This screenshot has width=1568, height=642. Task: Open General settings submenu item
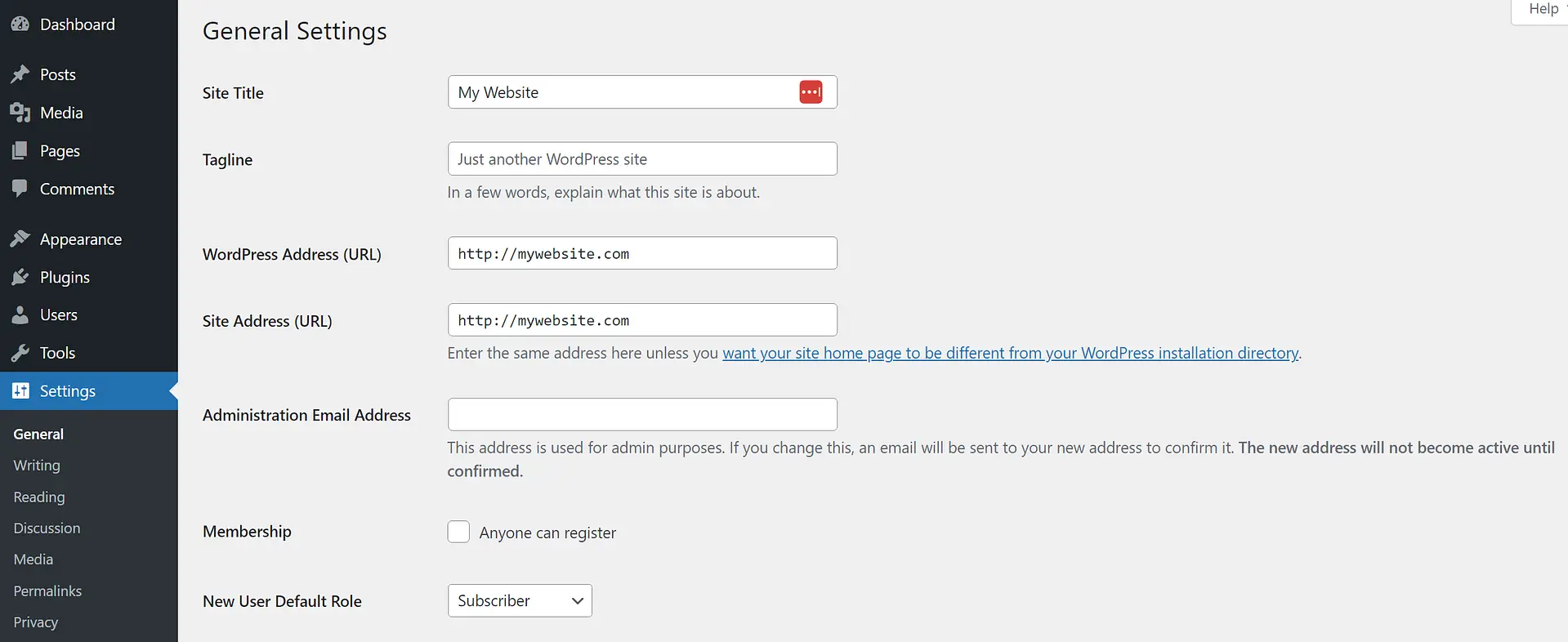pyautogui.click(x=38, y=434)
